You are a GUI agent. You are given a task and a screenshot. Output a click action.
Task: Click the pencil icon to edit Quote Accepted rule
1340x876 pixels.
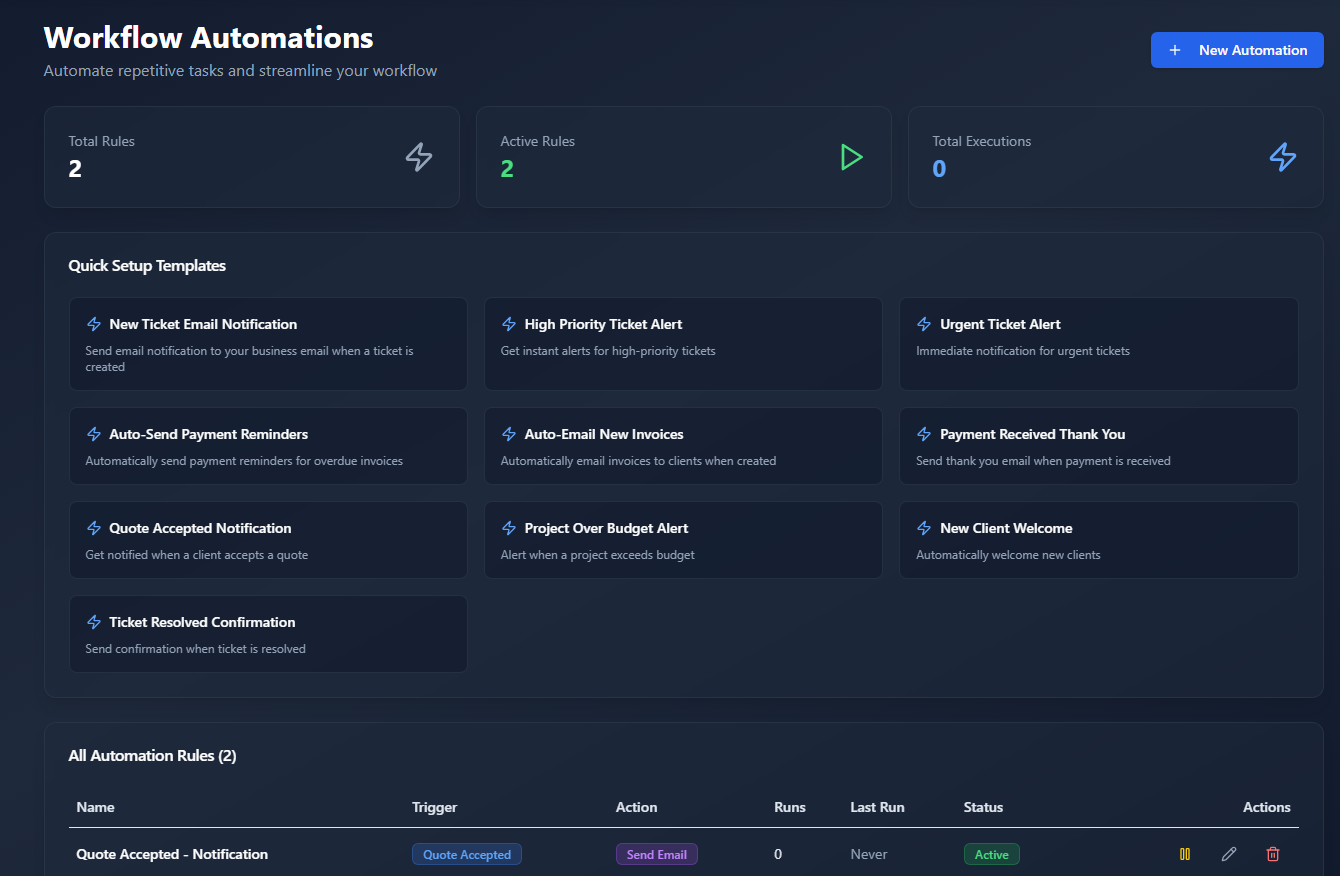pyautogui.click(x=1229, y=854)
